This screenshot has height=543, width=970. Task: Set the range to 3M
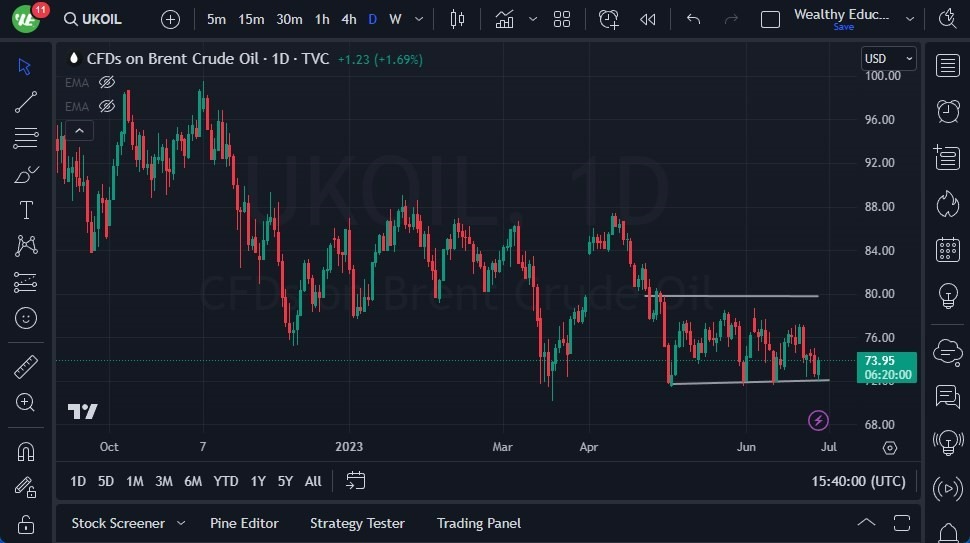(x=163, y=481)
